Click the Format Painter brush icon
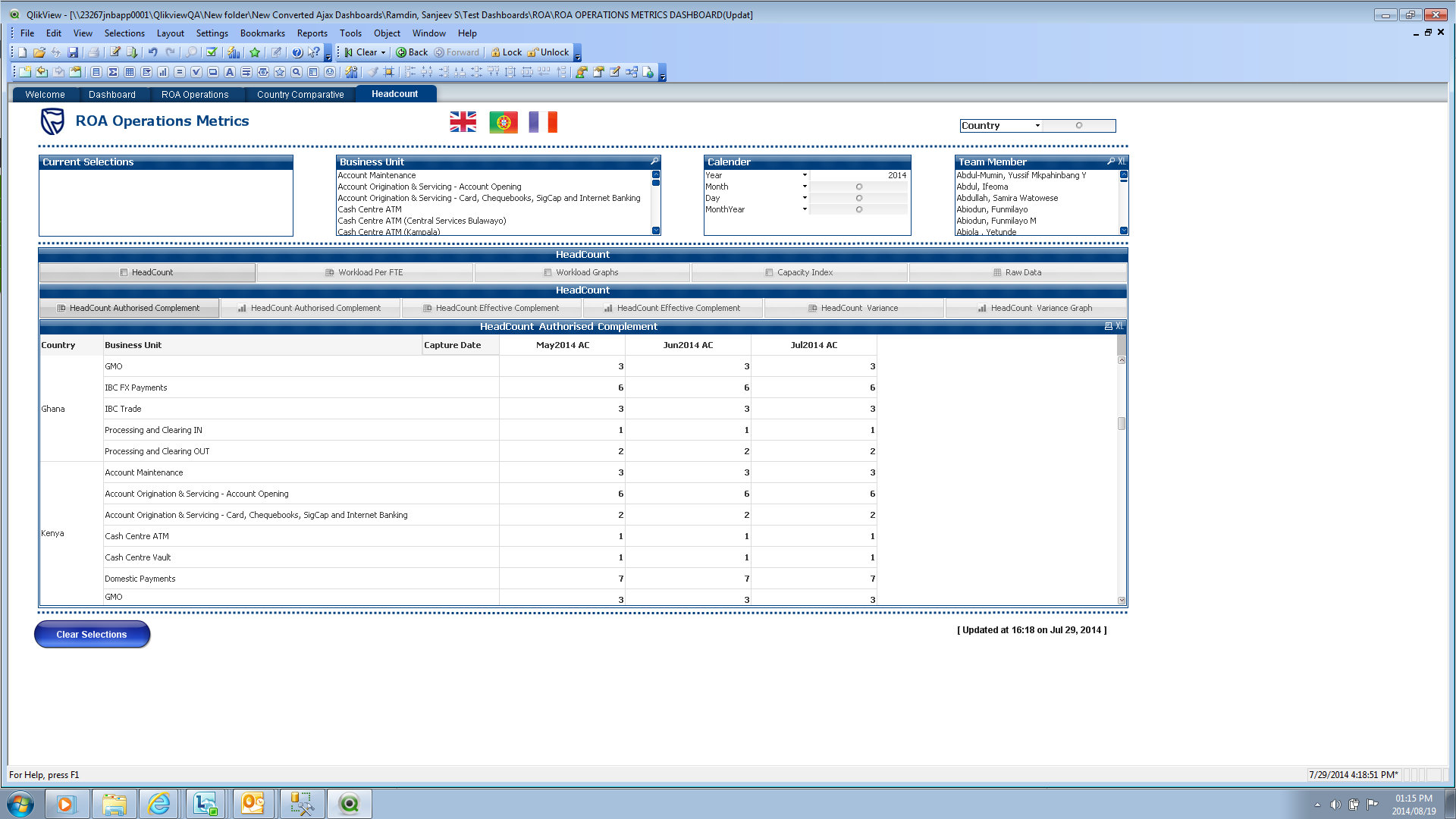 (x=372, y=72)
